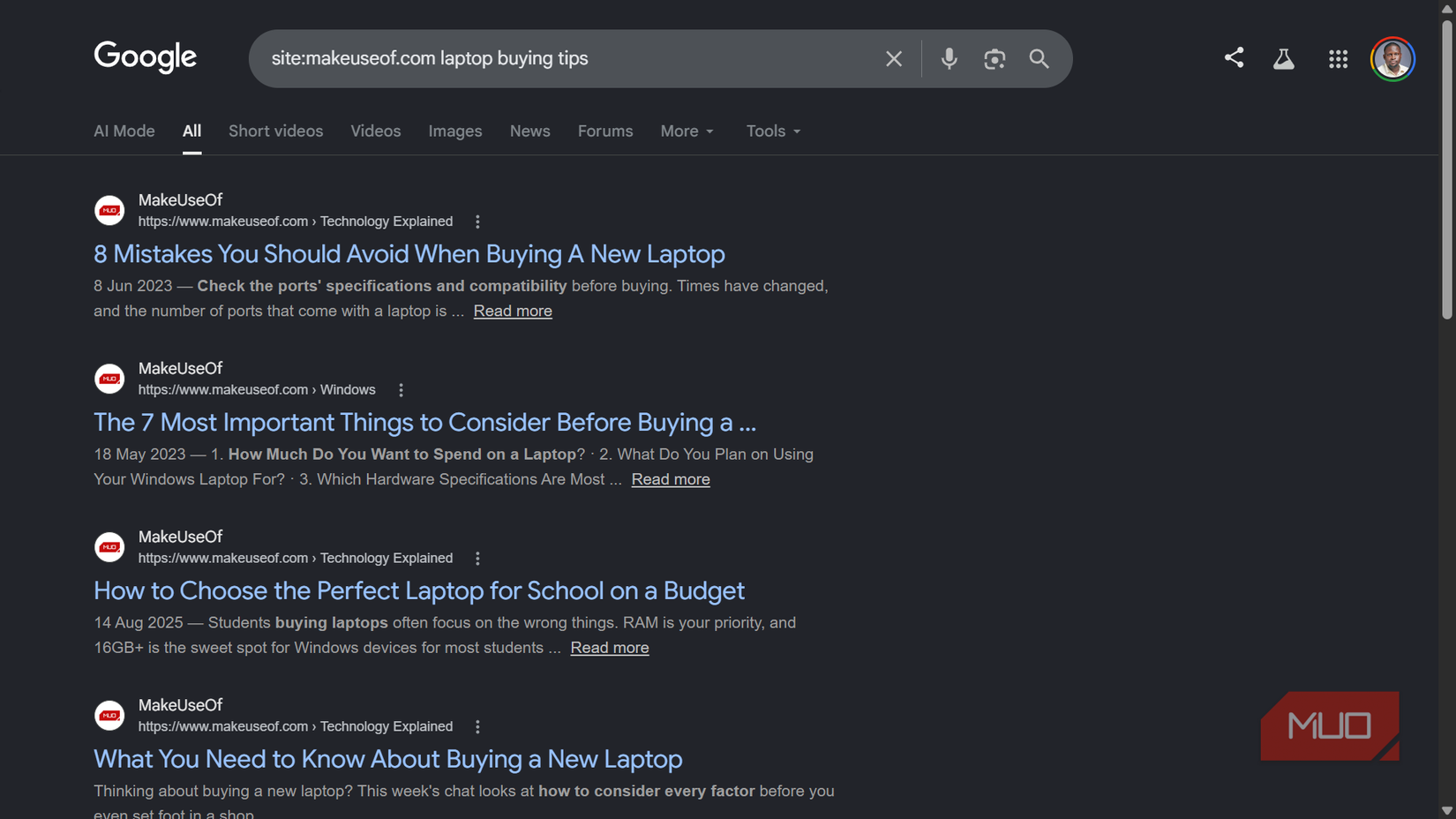This screenshot has height=819, width=1456.
Task: Start voice search with microphone icon
Action: [x=949, y=58]
